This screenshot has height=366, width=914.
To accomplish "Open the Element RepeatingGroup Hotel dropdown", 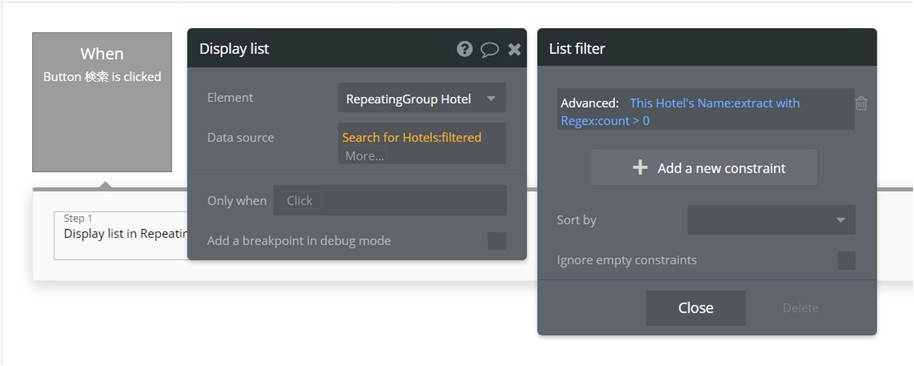I will click(x=422, y=98).
